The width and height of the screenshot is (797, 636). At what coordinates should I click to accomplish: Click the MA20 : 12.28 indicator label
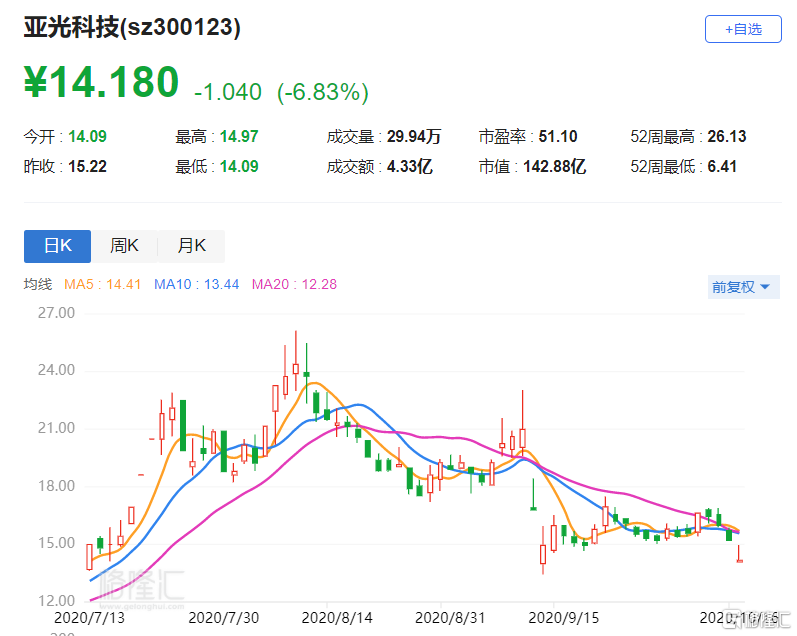(x=294, y=284)
